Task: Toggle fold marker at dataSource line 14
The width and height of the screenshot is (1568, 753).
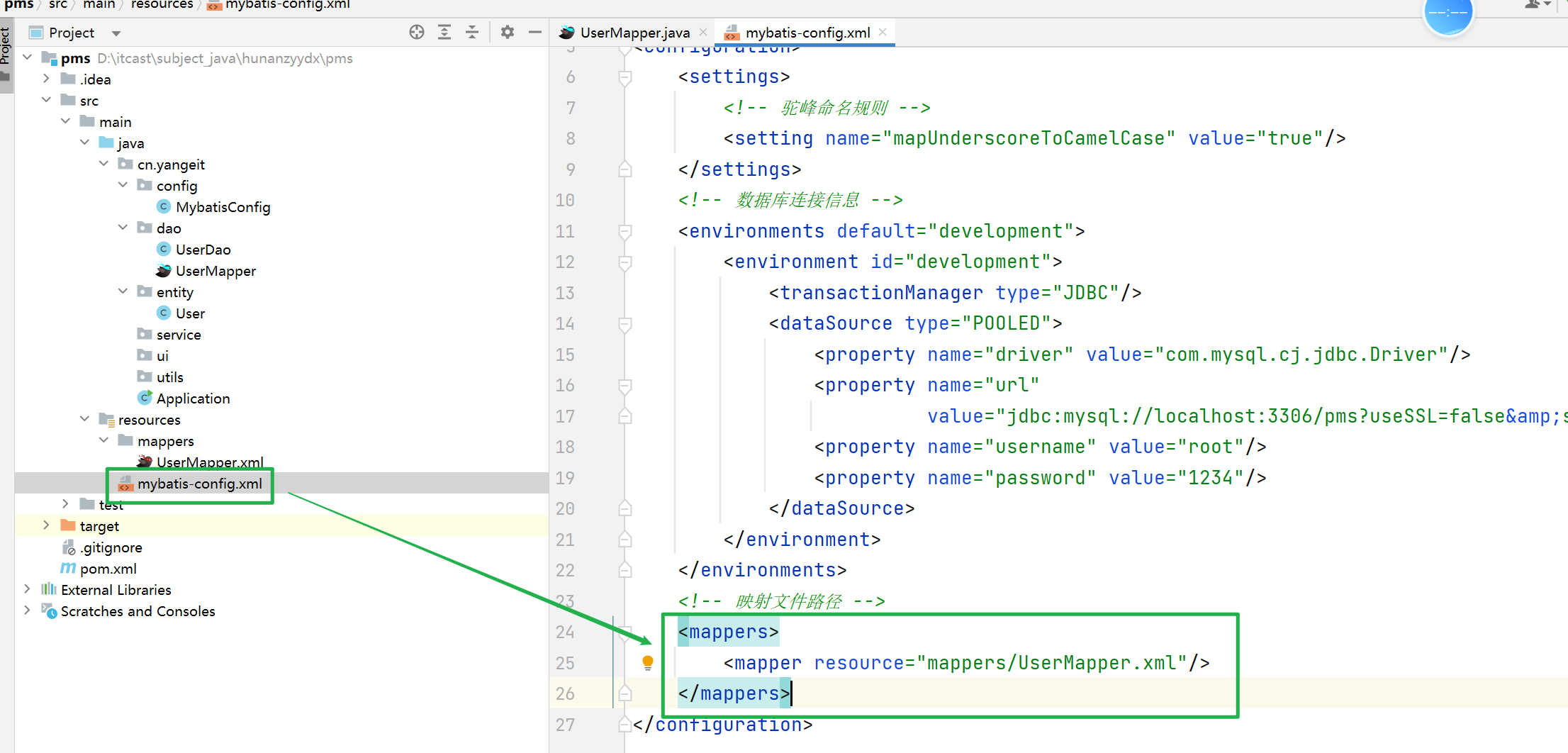Action: 625,324
